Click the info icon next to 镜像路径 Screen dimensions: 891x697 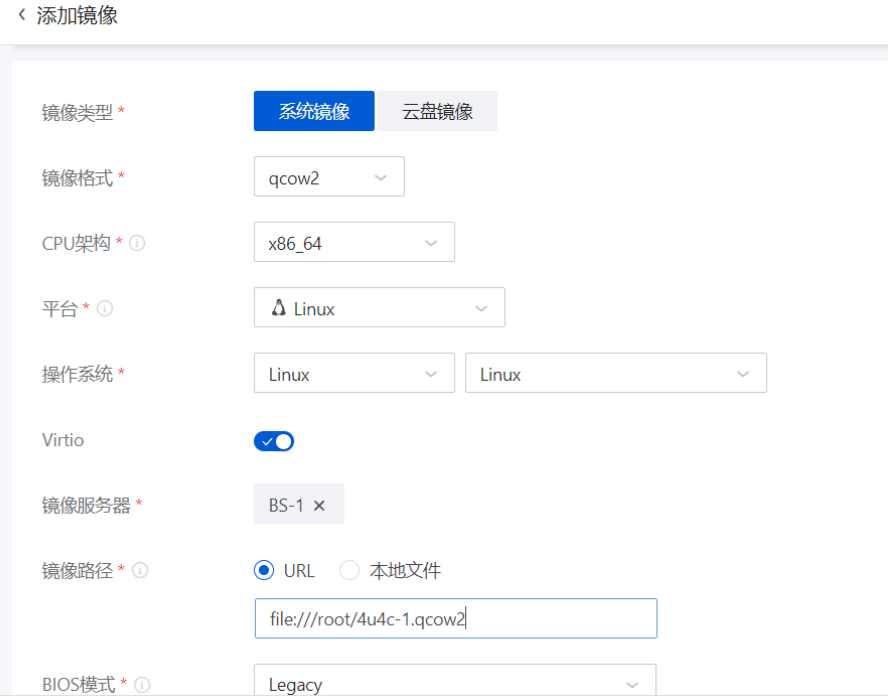coord(141,570)
